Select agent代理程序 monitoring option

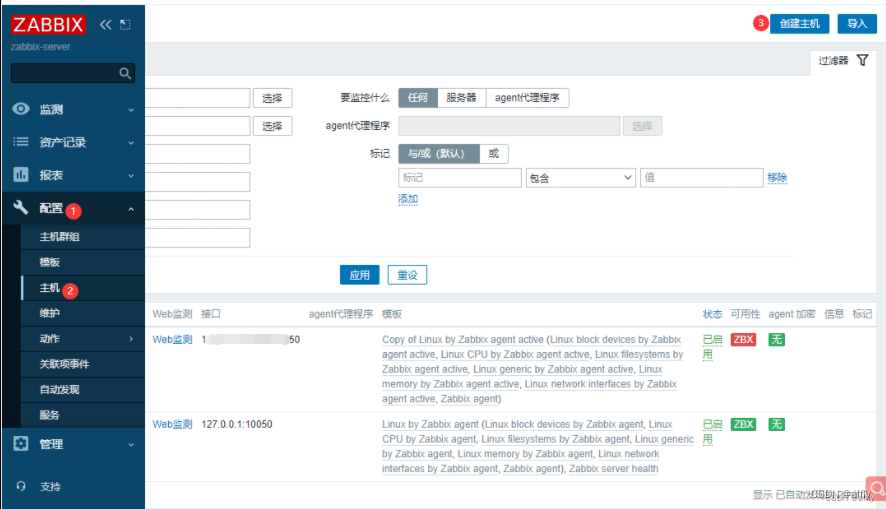tap(527, 98)
